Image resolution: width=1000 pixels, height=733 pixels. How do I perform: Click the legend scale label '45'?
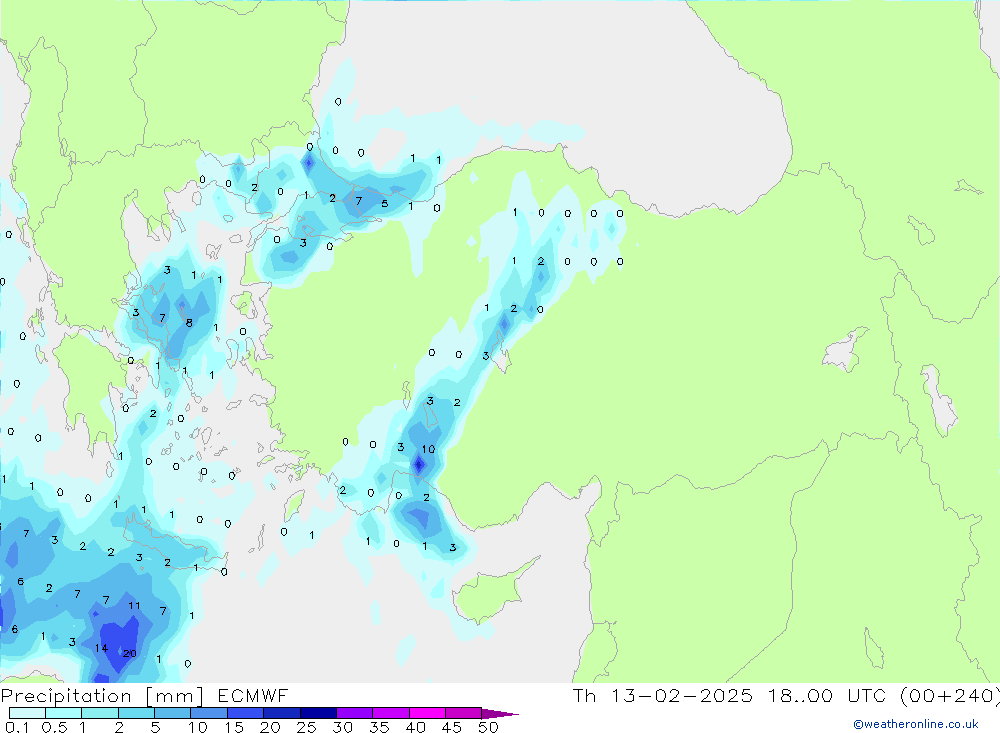(452, 727)
